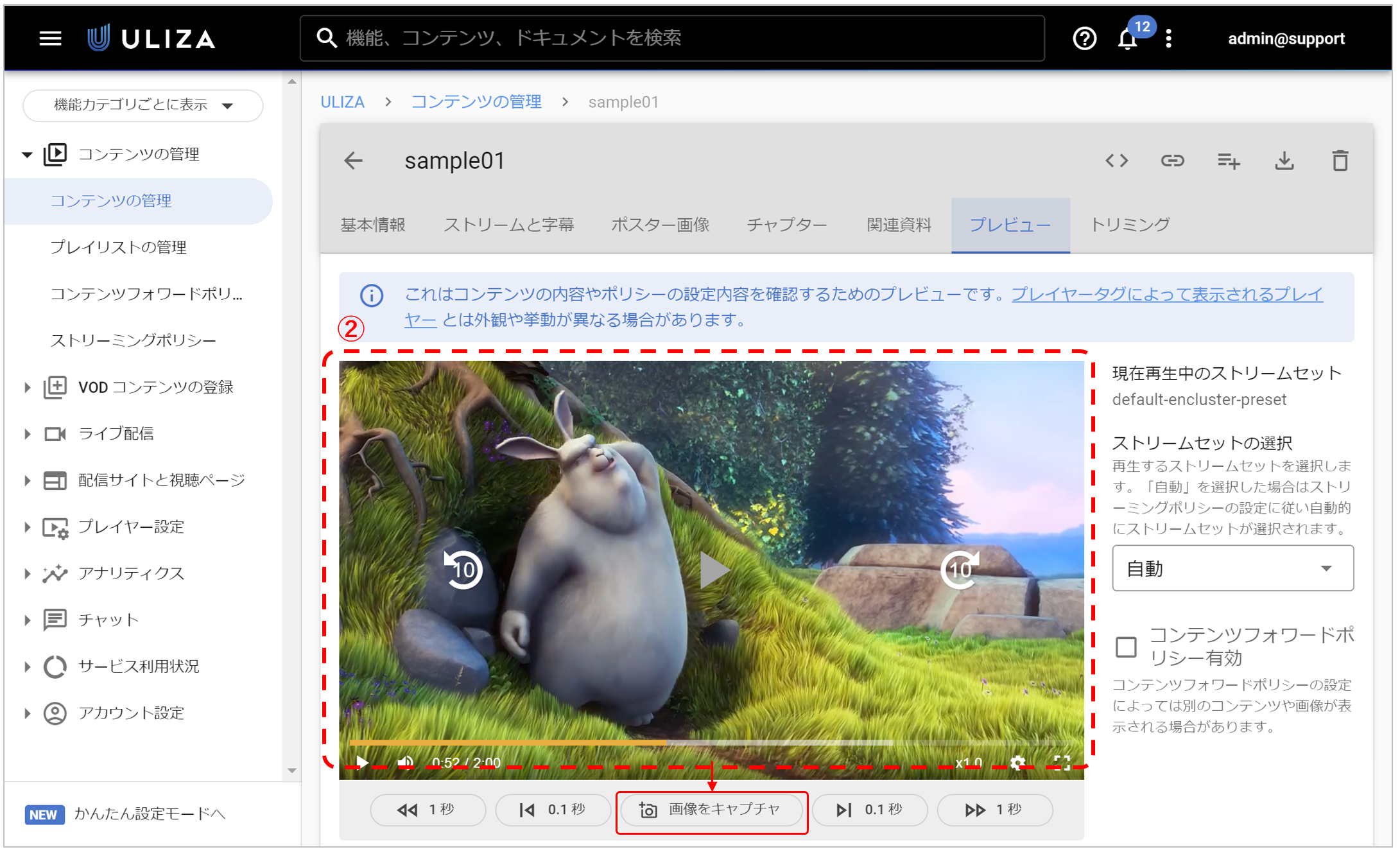Switch to ポスター画像 tab
Screen dimensions: 1400x854
660,225
